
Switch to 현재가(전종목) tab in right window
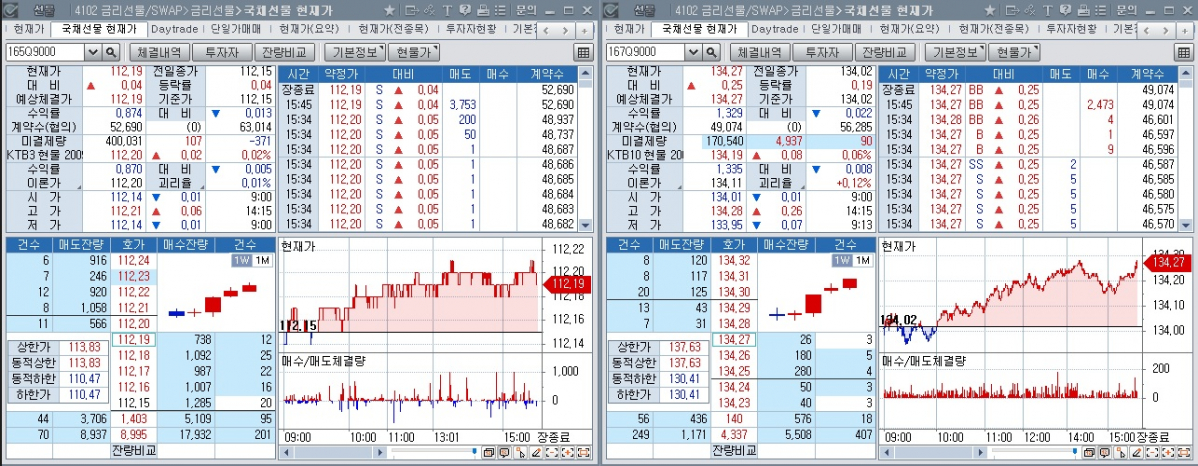pyautogui.click(x=994, y=29)
